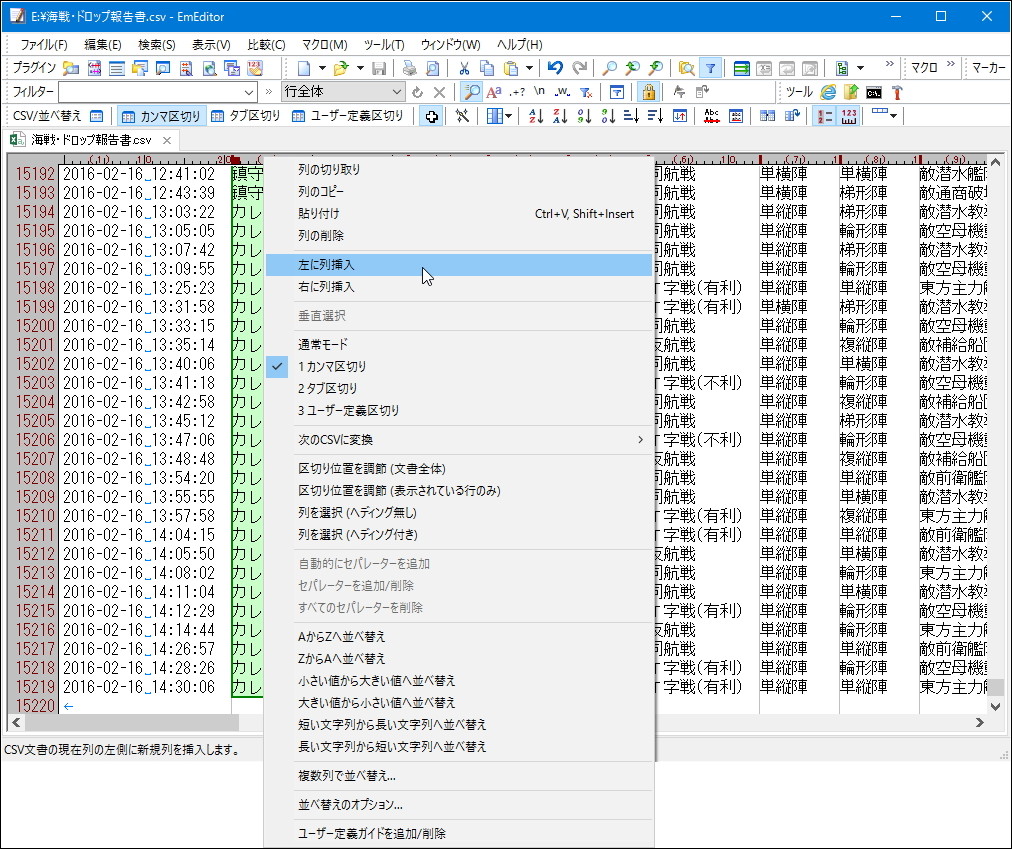The width and height of the screenshot is (1012, 849).
Task: Click the command prompt tool icon
Action: (x=874, y=92)
